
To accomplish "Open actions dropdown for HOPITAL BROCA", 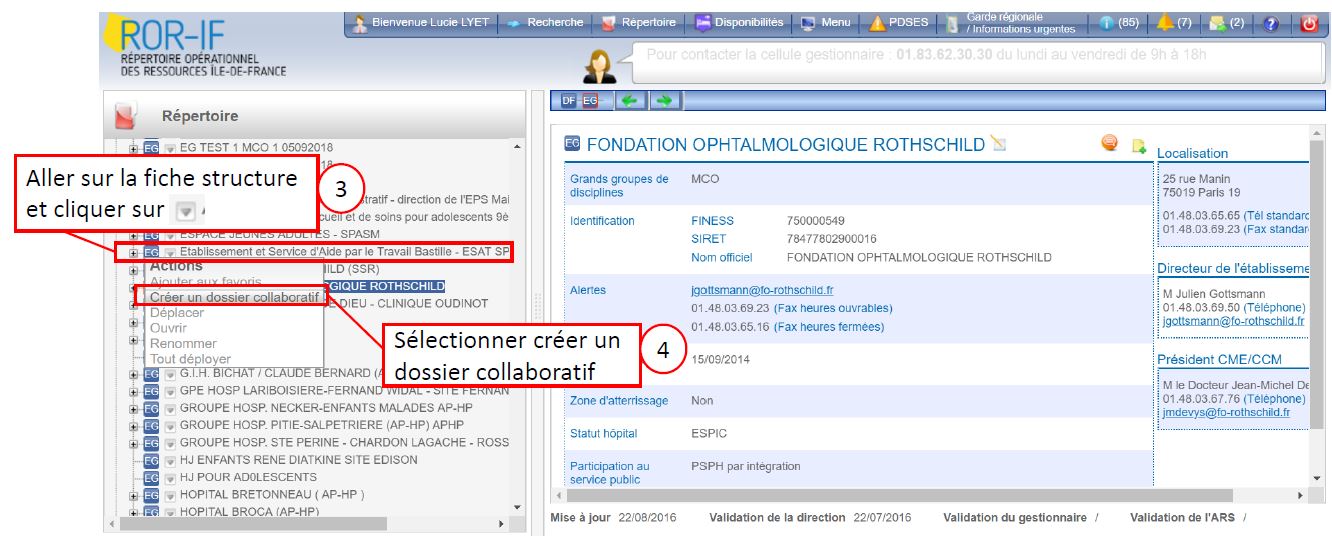I will (170, 511).
